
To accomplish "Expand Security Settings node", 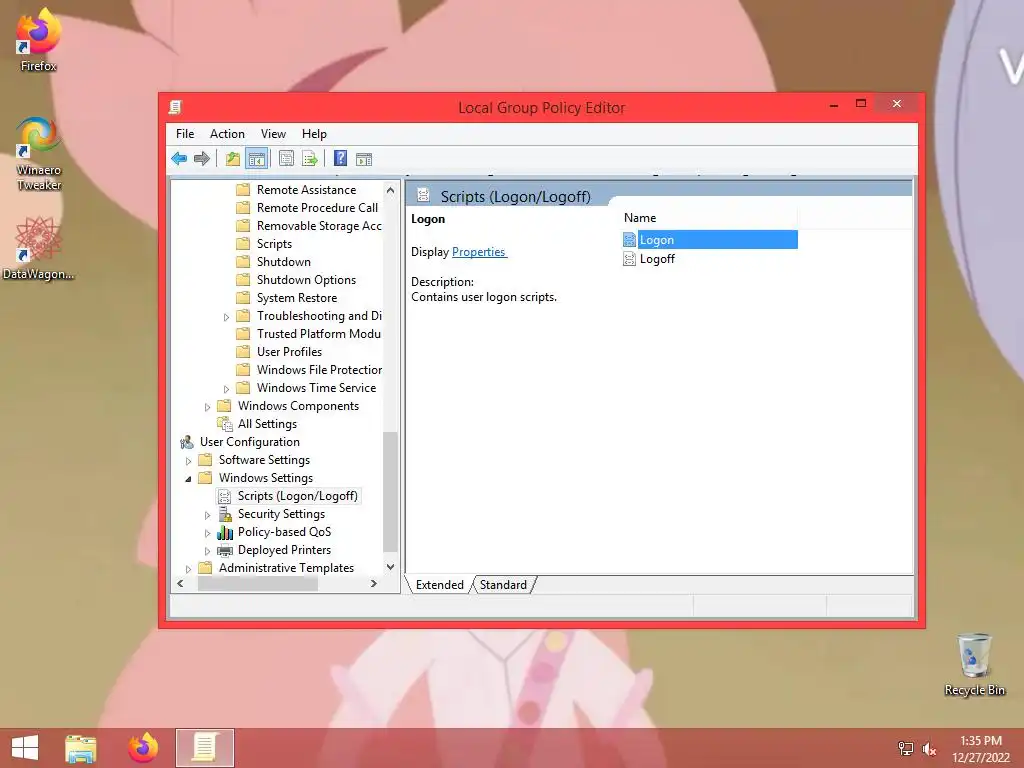I will [x=208, y=515].
